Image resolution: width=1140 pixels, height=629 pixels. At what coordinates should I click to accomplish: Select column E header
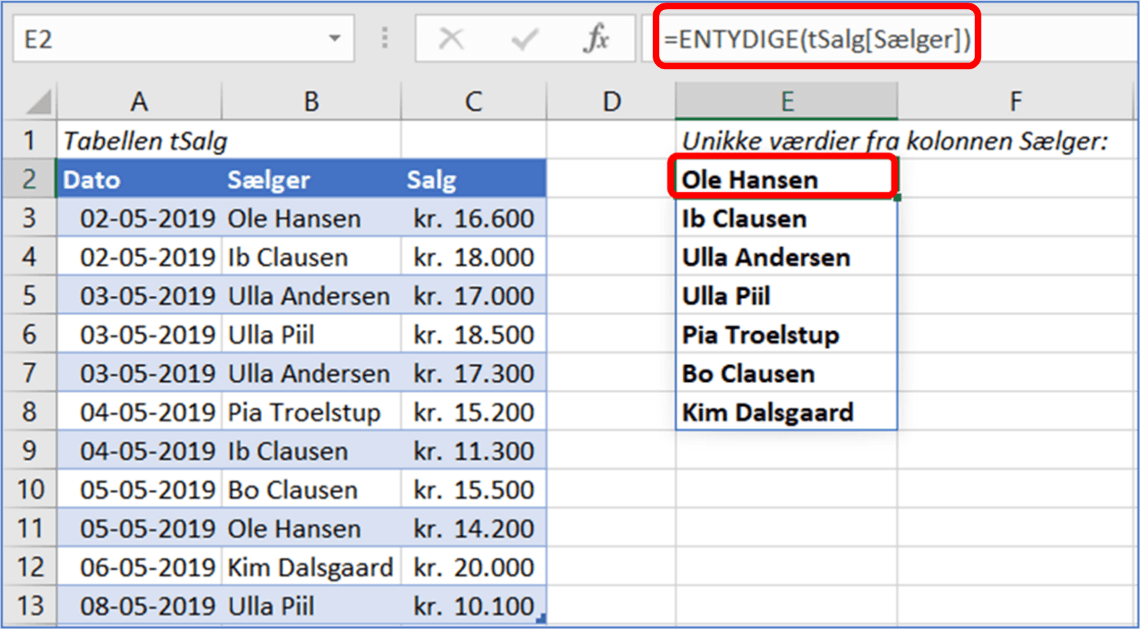786,101
